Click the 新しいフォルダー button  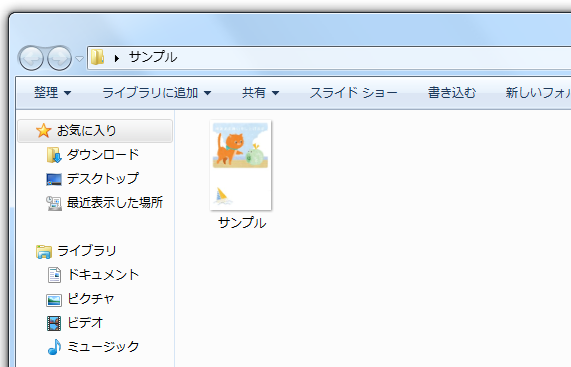(538, 93)
